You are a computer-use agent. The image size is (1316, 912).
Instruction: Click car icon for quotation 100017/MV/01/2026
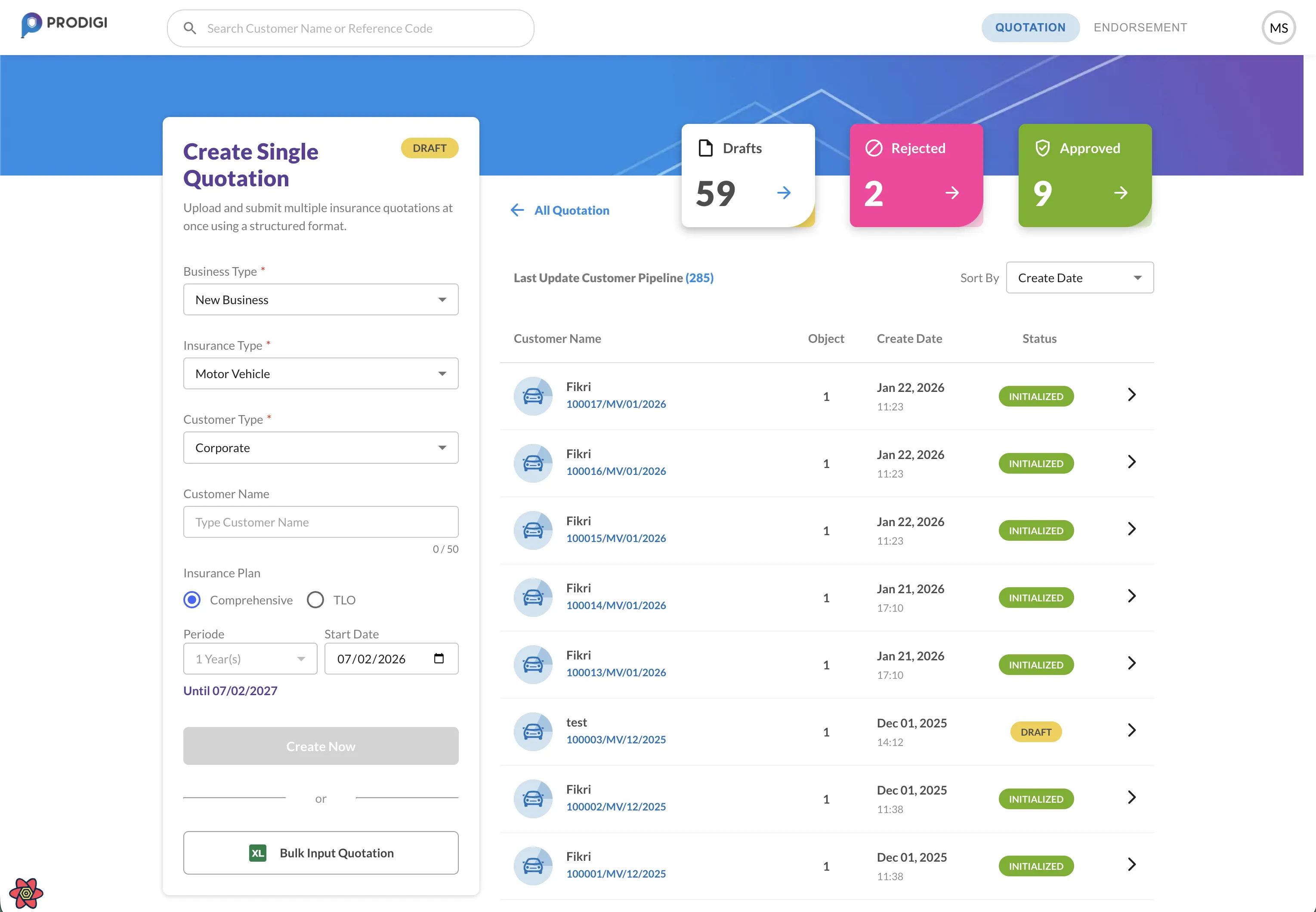533,395
